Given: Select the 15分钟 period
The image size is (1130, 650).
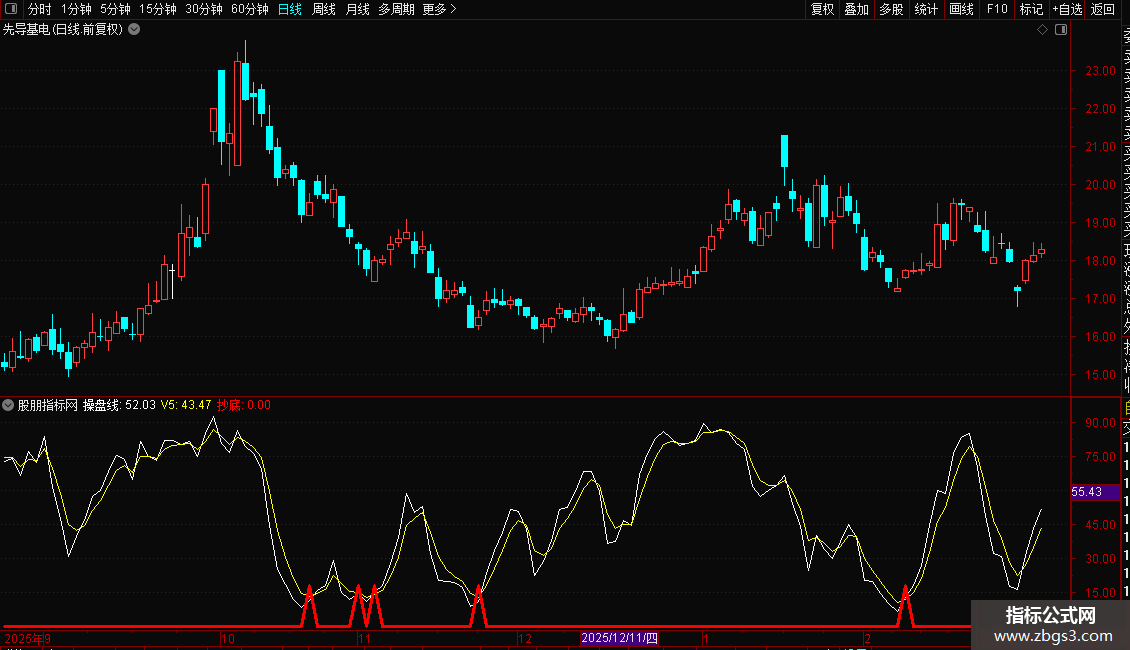Looking at the screenshot, I should click(157, 9).
